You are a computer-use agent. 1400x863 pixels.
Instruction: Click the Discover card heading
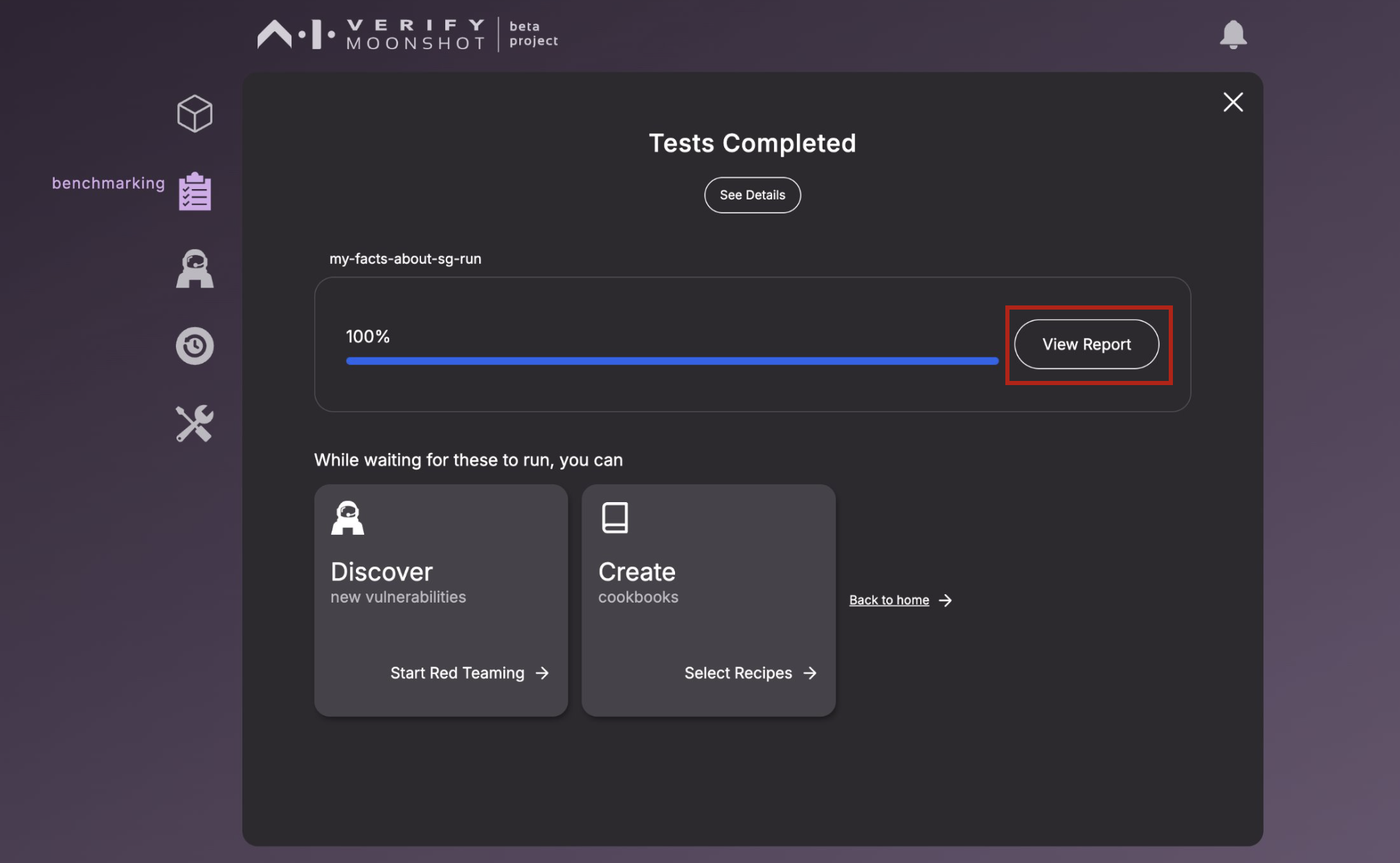382,572
